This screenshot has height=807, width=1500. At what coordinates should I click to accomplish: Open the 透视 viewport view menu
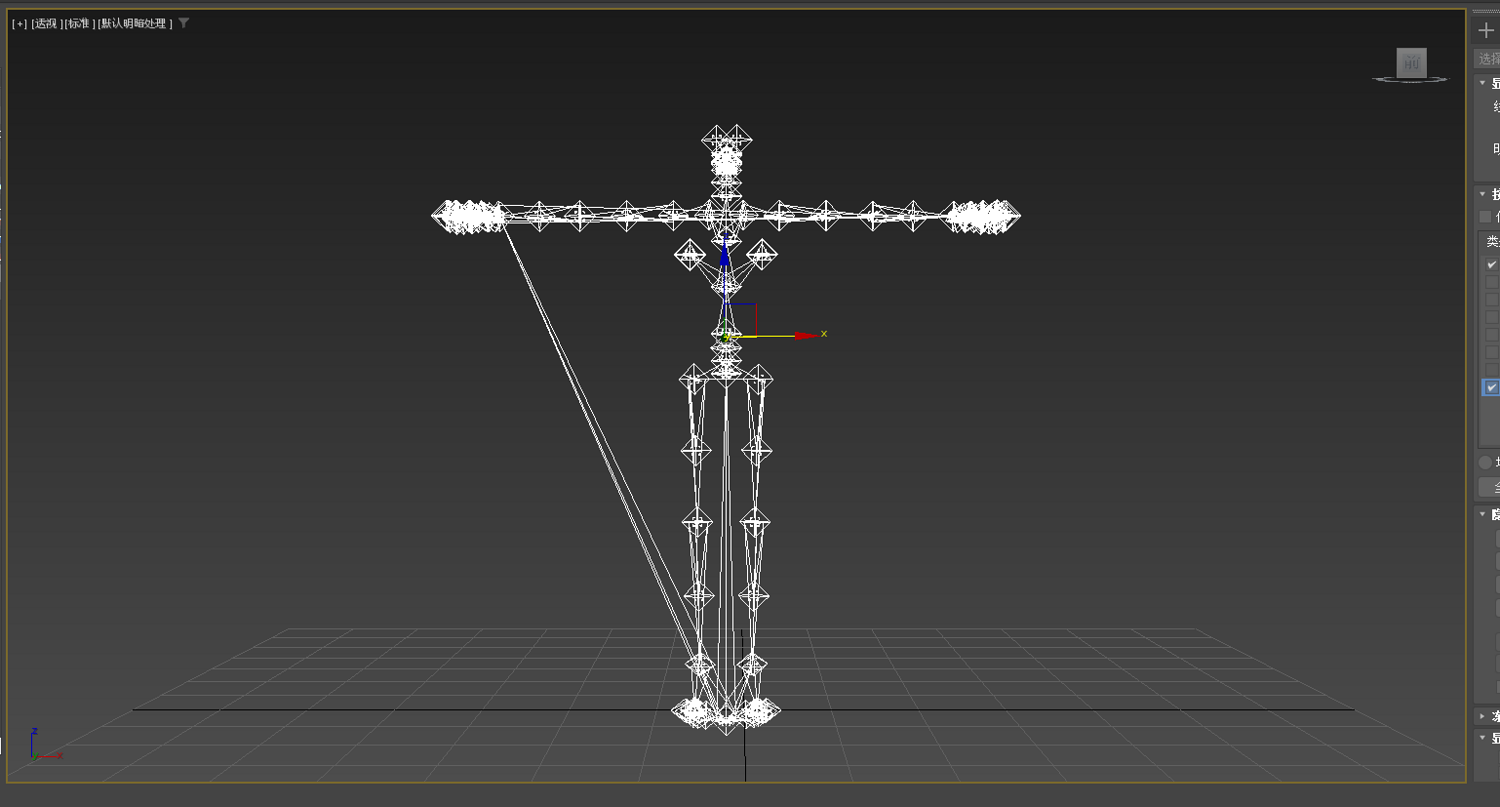tap(46, 23)
